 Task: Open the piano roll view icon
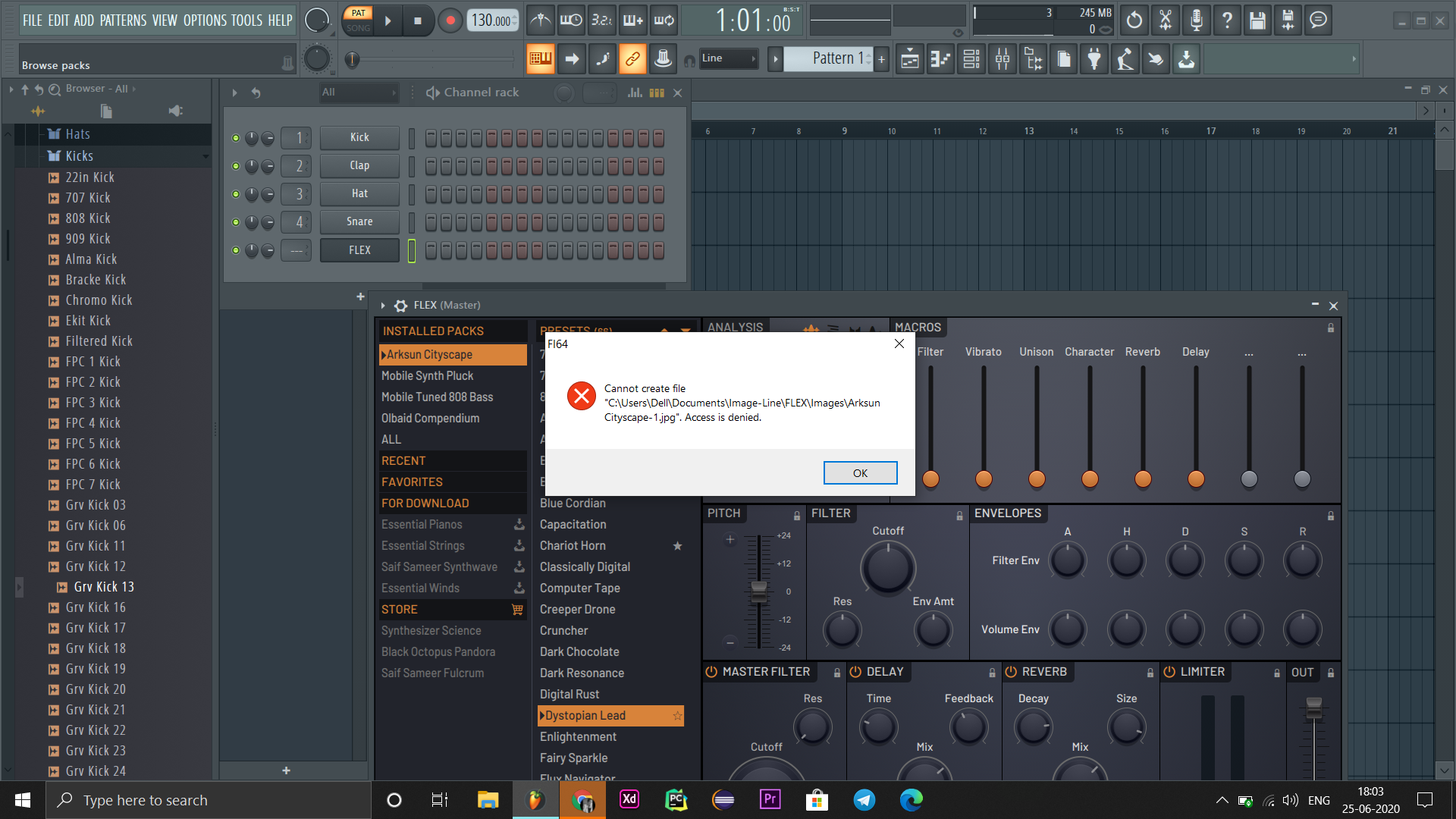(x=940, y=58)
